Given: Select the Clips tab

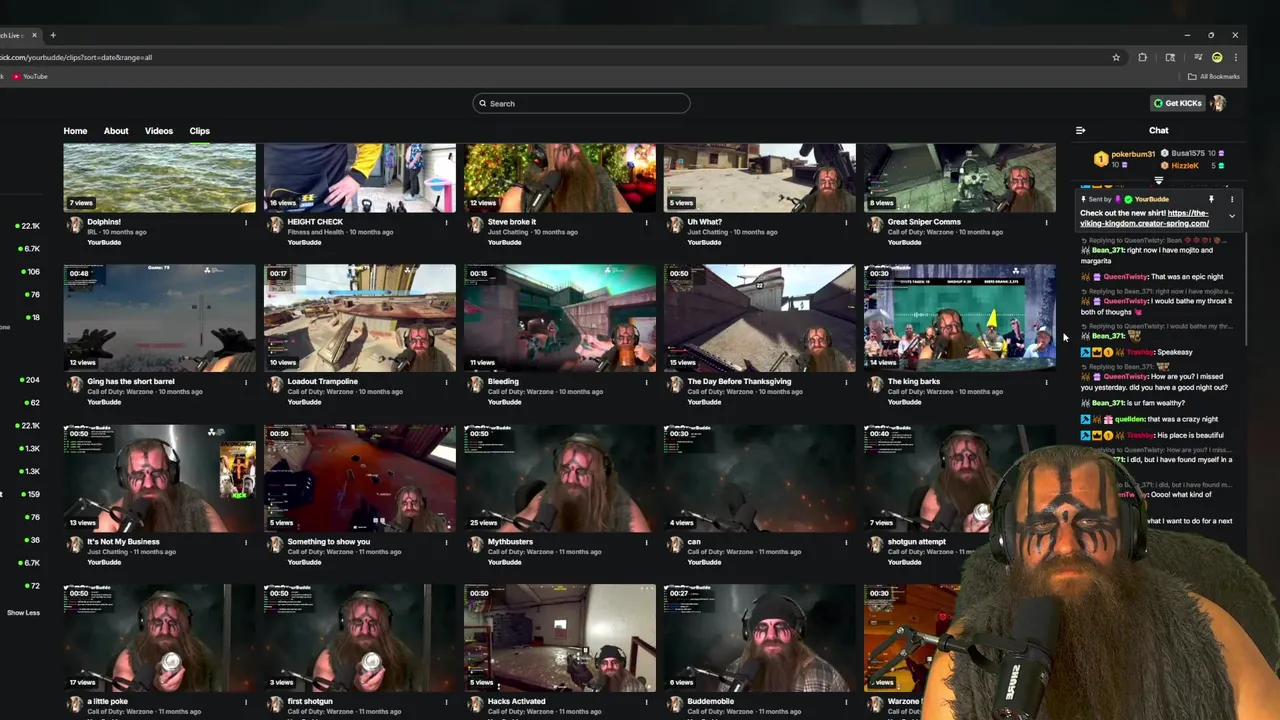Looking at the screenshot, I should click(x=200, y=131).
